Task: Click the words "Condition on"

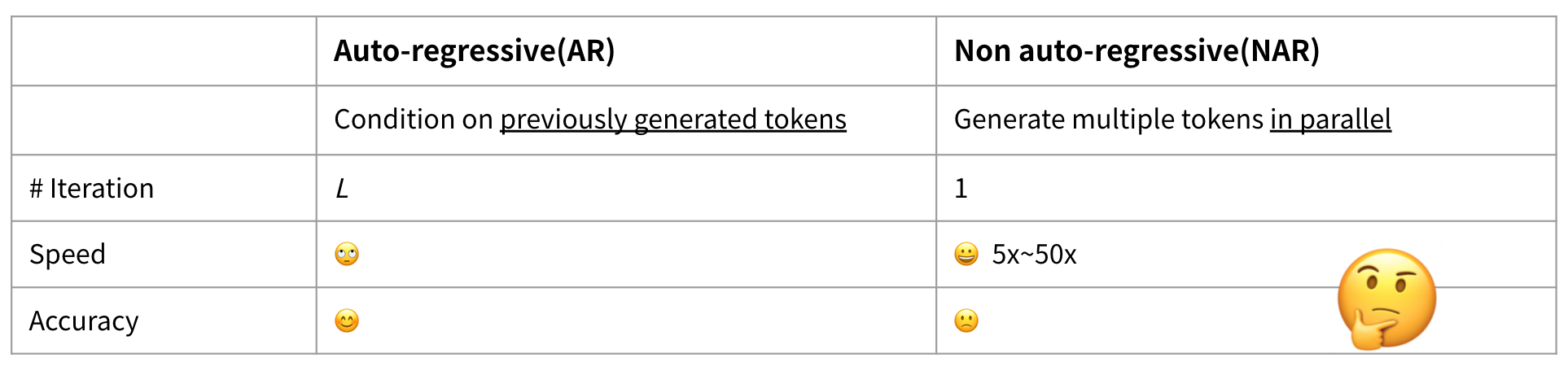Action: coord(414,120)
